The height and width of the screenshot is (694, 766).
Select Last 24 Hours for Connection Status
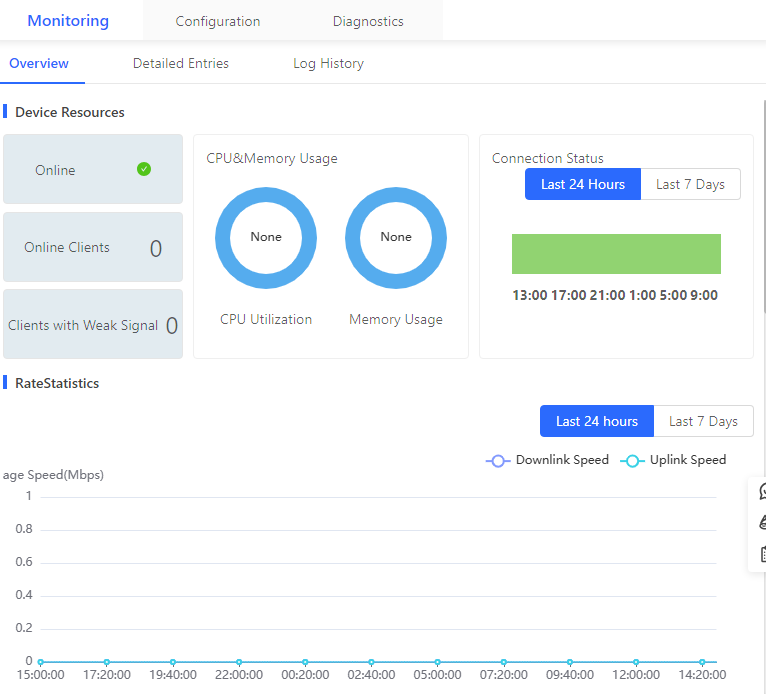[583, 184]
